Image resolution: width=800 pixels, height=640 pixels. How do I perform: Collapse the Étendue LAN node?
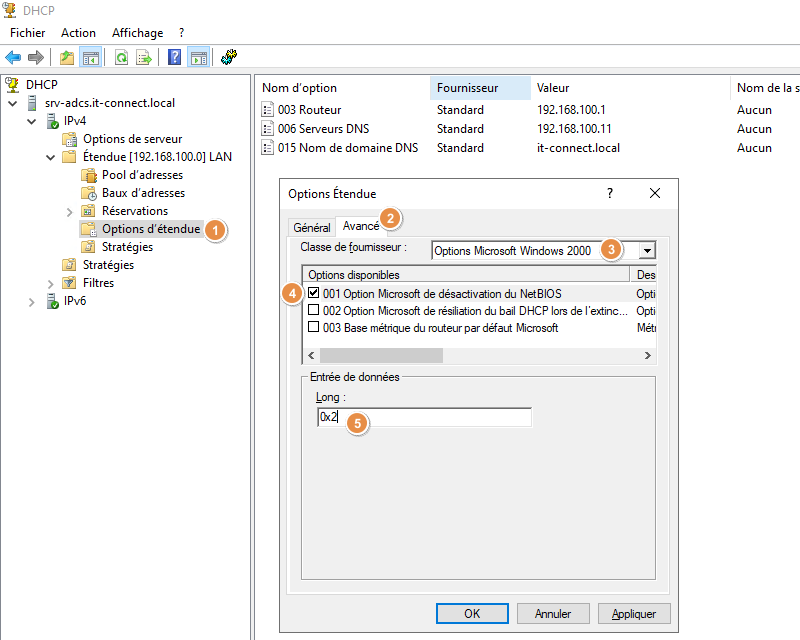(x=51, y=157)
